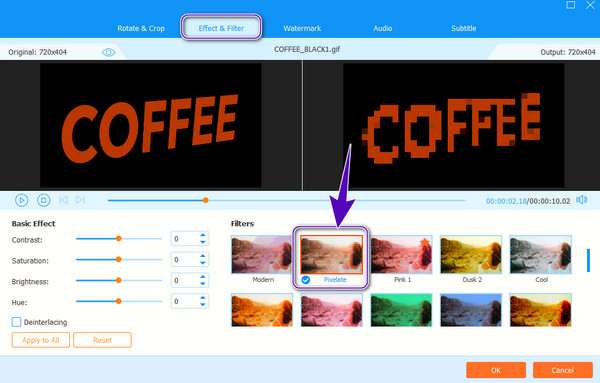Viewport: 600px width, 383px height.
Task: Skip to next frame icon
Action: point(80,200)
